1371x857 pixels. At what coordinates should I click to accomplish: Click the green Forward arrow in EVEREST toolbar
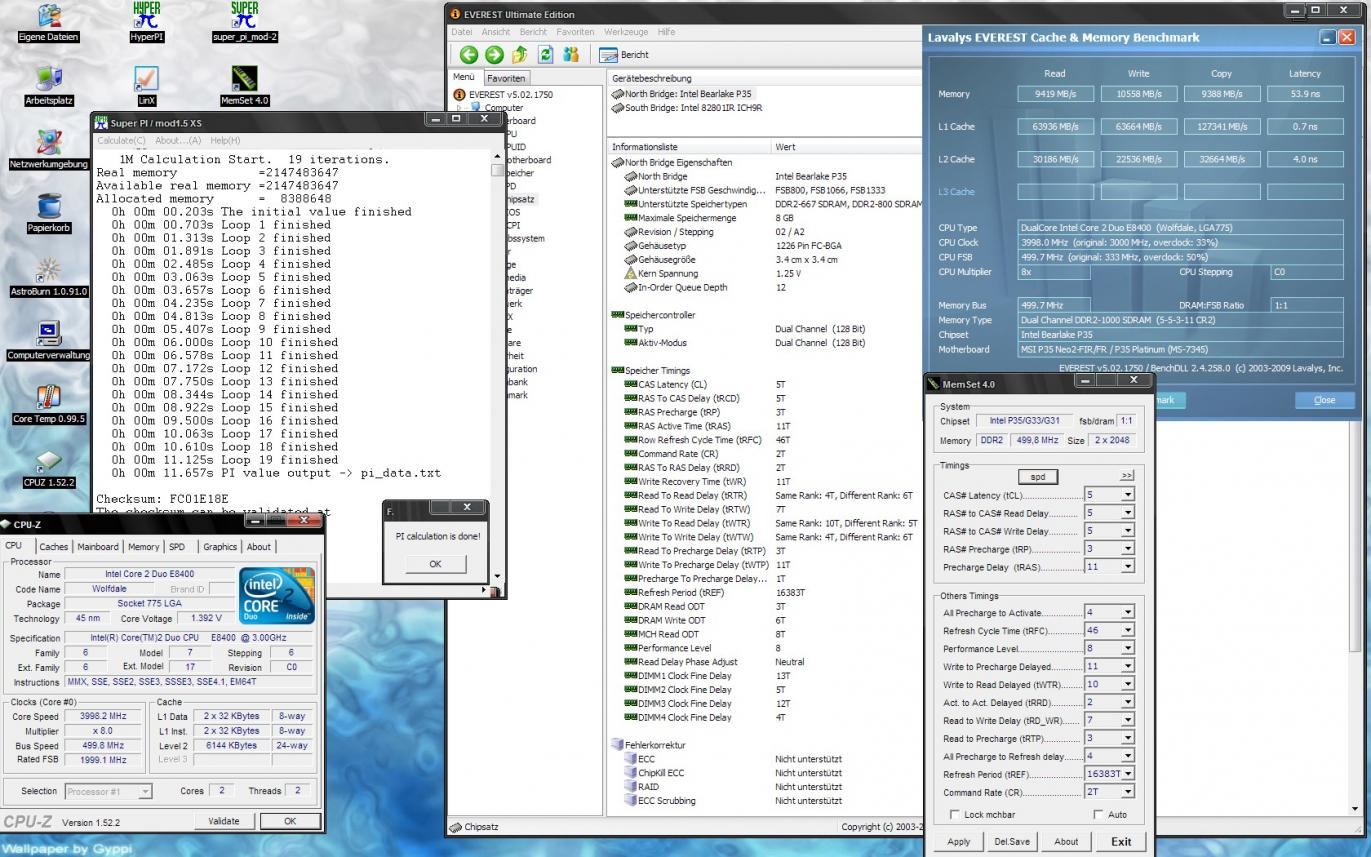pyautogui.click(x=494, y=55)
